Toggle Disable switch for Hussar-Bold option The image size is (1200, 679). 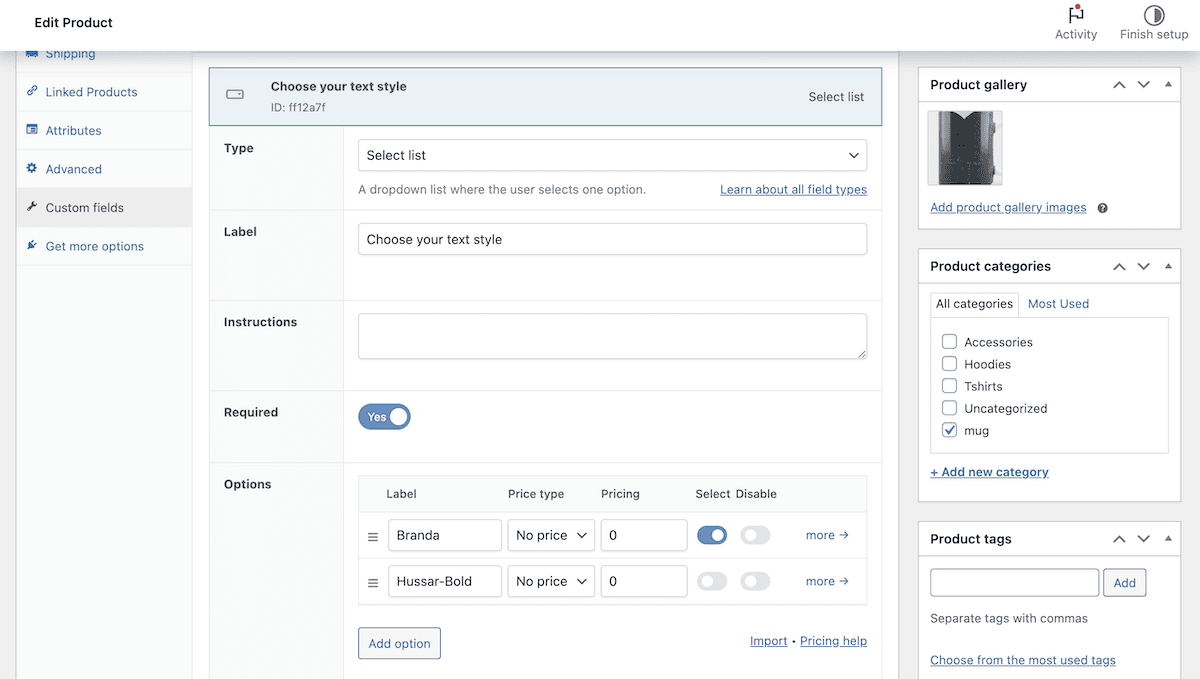[755, 581]
